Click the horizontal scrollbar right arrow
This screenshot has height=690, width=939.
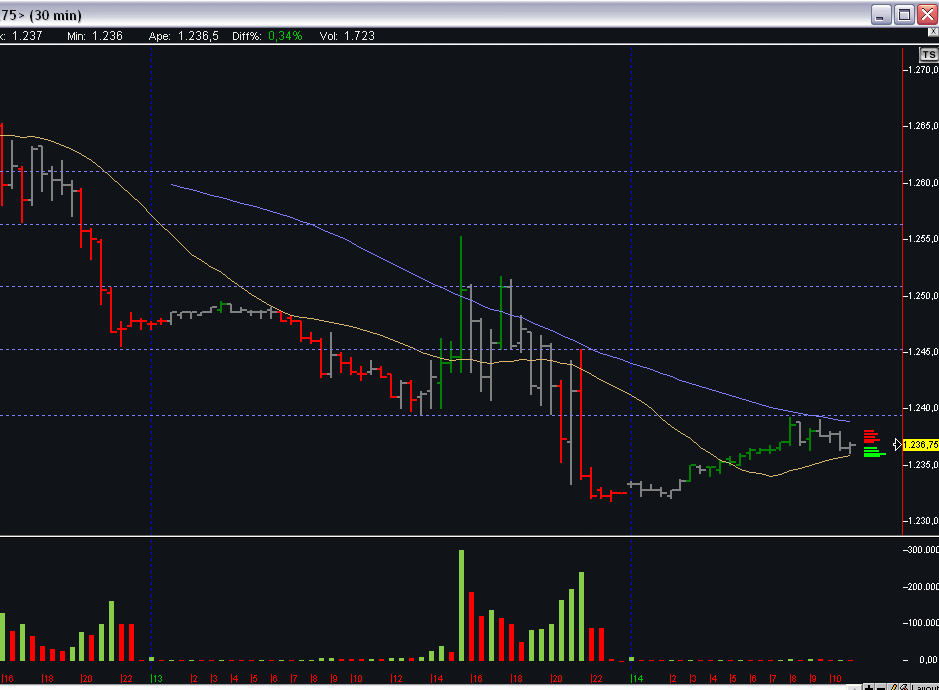(856, 687)
